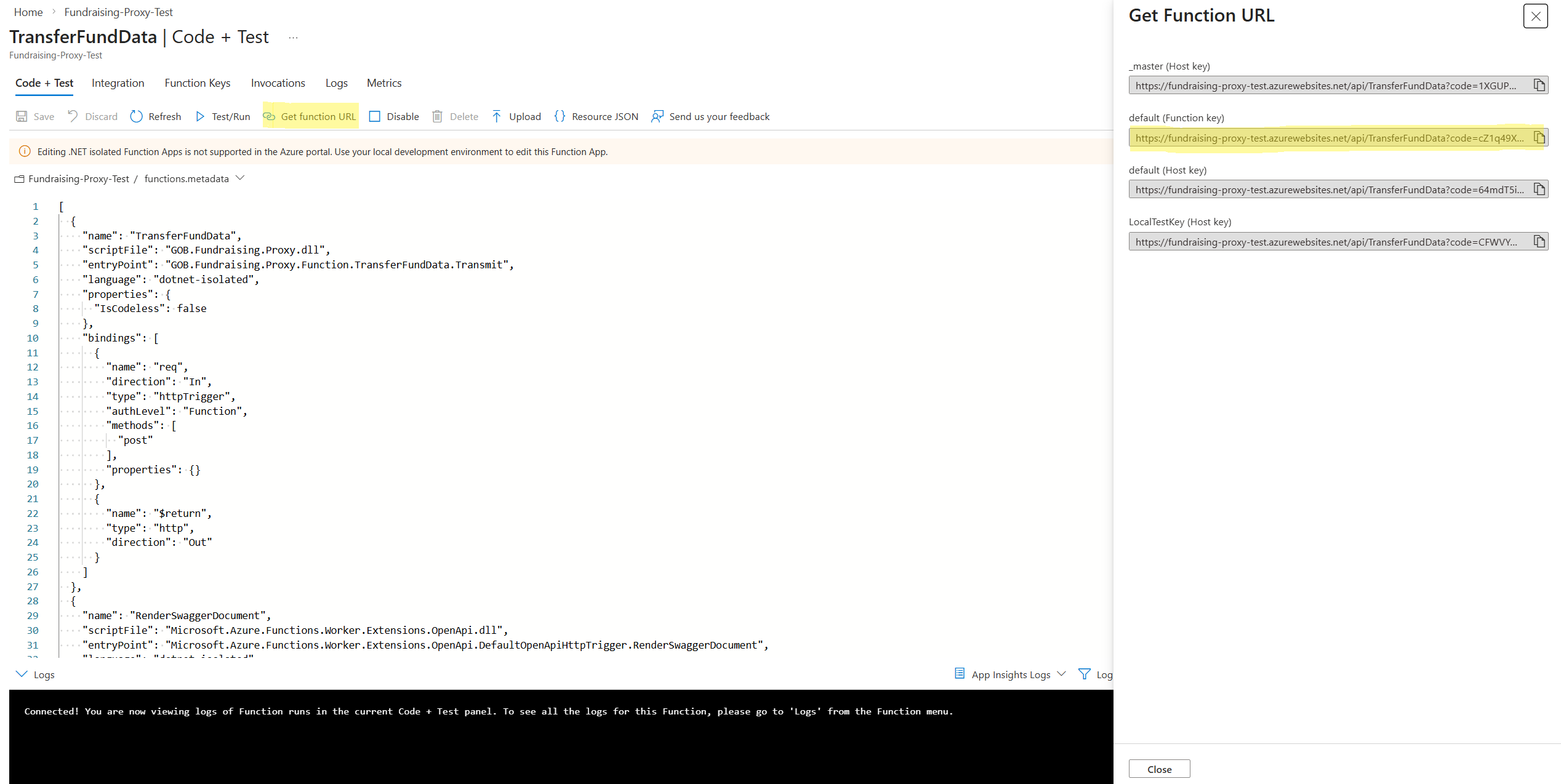Open the Function Keys tab

tap(197, 83)
